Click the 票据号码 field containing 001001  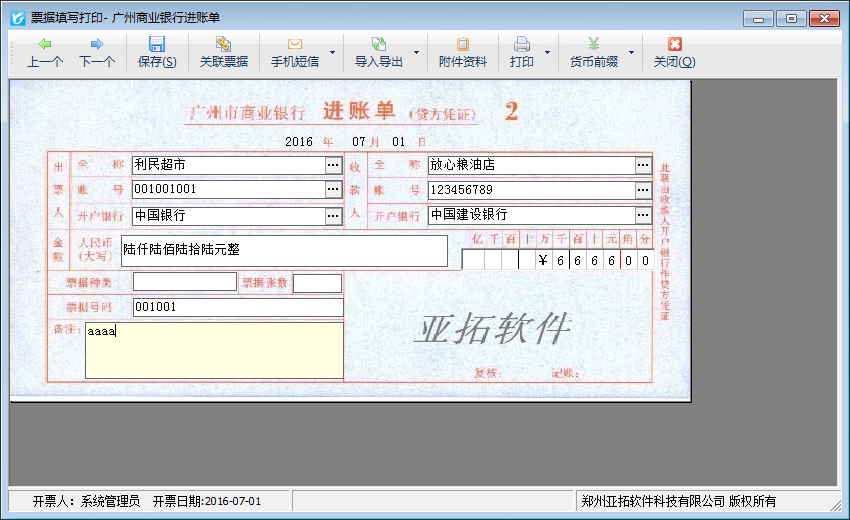click(237, 307)
